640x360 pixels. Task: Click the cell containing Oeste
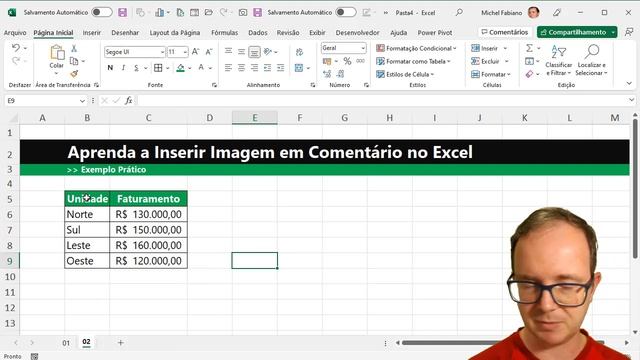pyautogui.click(x=87, y=261)
